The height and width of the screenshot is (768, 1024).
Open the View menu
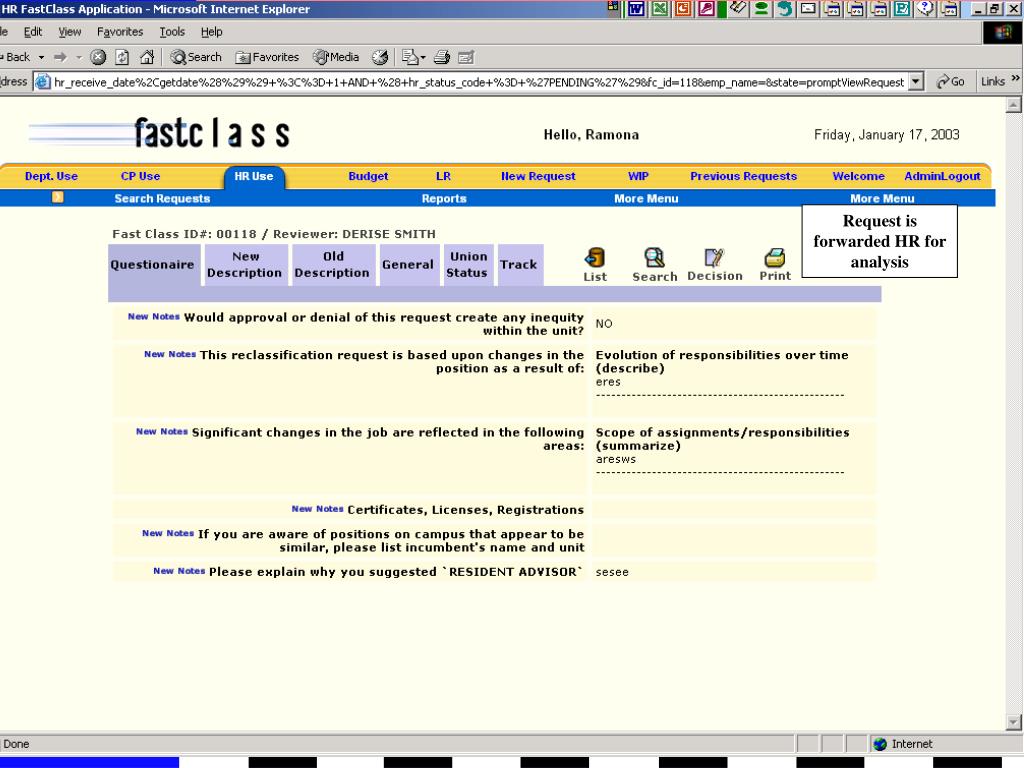tap(70, 31)
